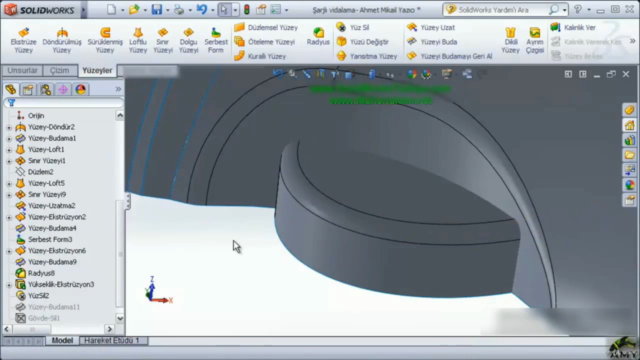Screen dimensions: 640x360
Task: Click the Düzlemsel Yüzey command
Action: [x=266, y=27]
